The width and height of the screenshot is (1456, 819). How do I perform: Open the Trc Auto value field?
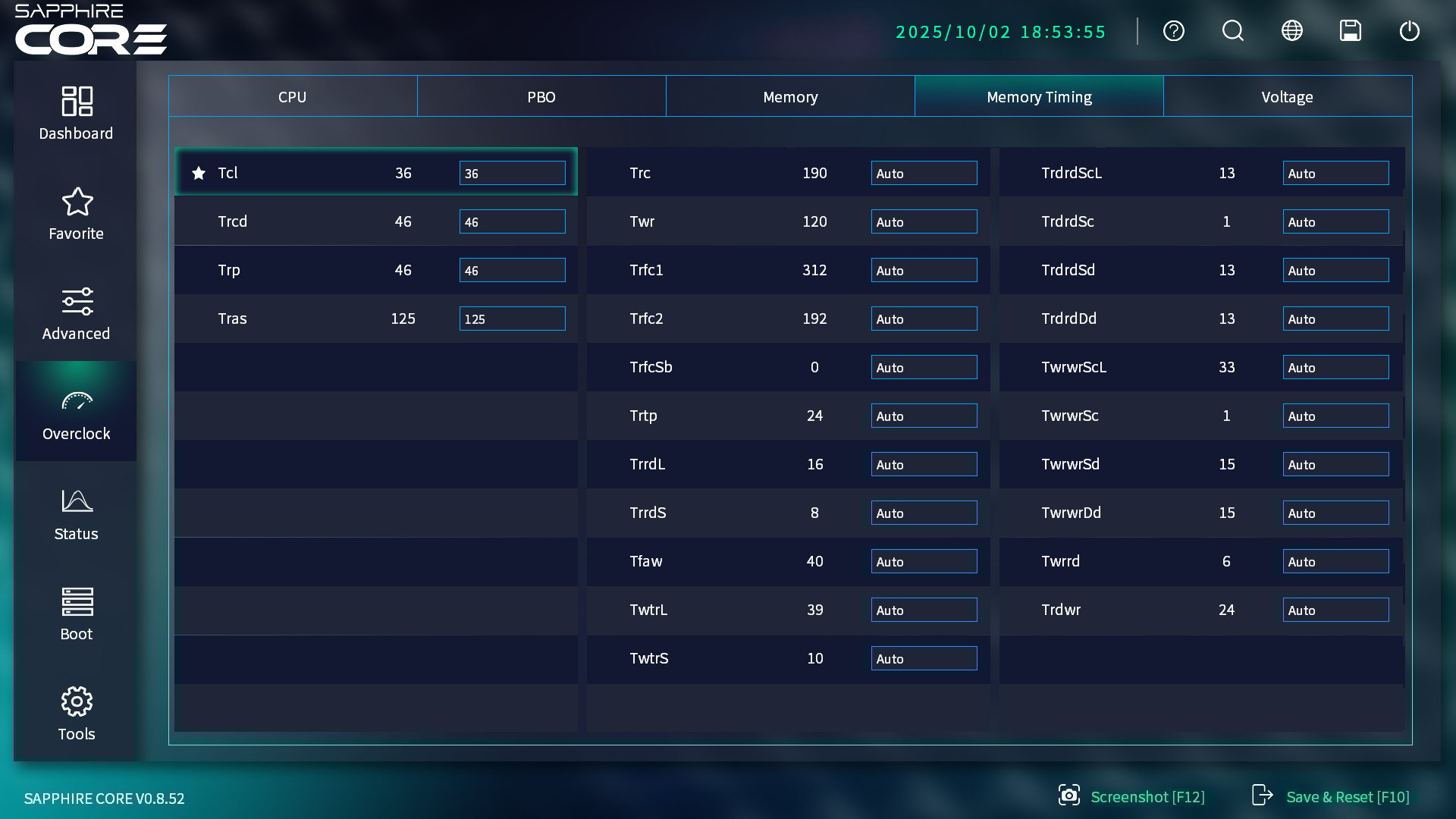924,174
